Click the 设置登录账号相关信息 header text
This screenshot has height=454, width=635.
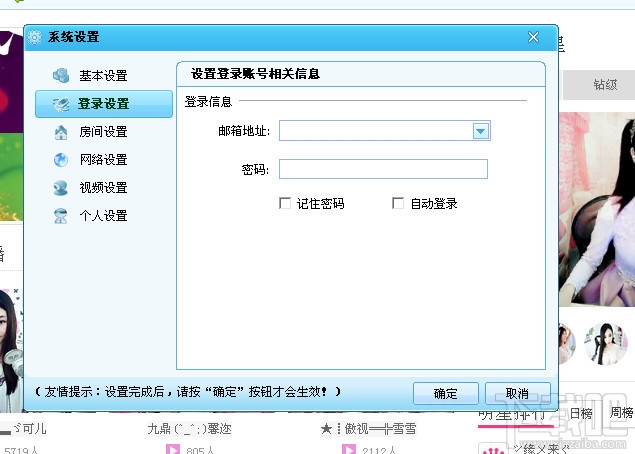coord(255,74)
